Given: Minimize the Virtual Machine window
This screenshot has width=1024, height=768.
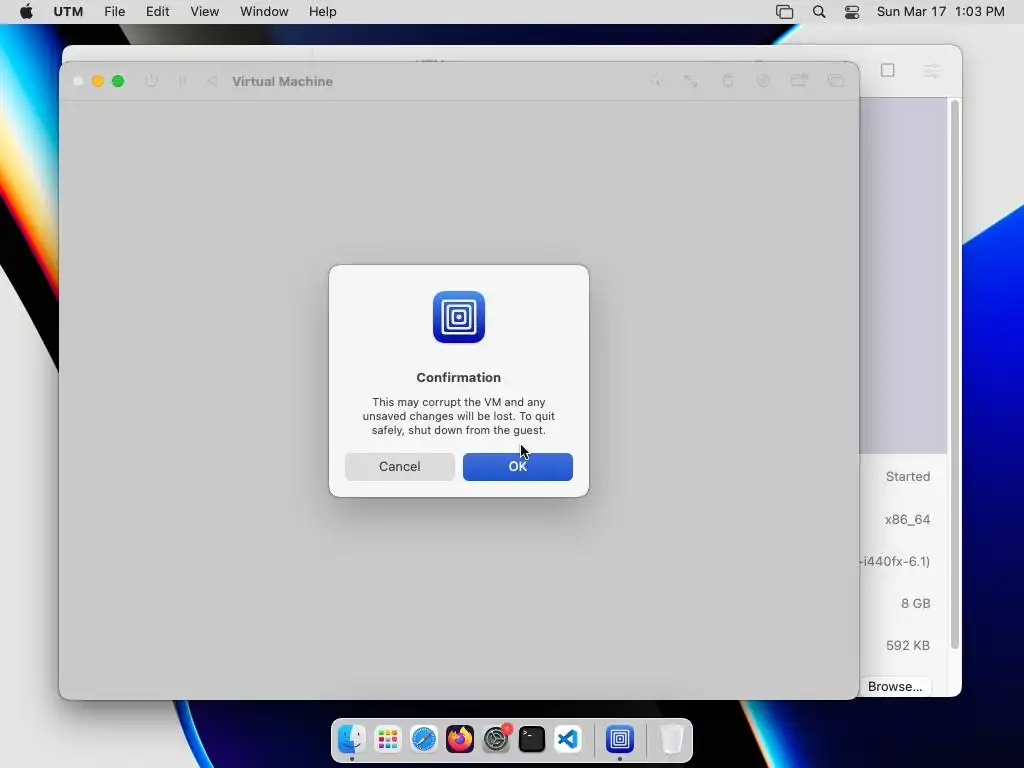Looking at the screenshot, I should pyautogui.click(x=98, y=81).
